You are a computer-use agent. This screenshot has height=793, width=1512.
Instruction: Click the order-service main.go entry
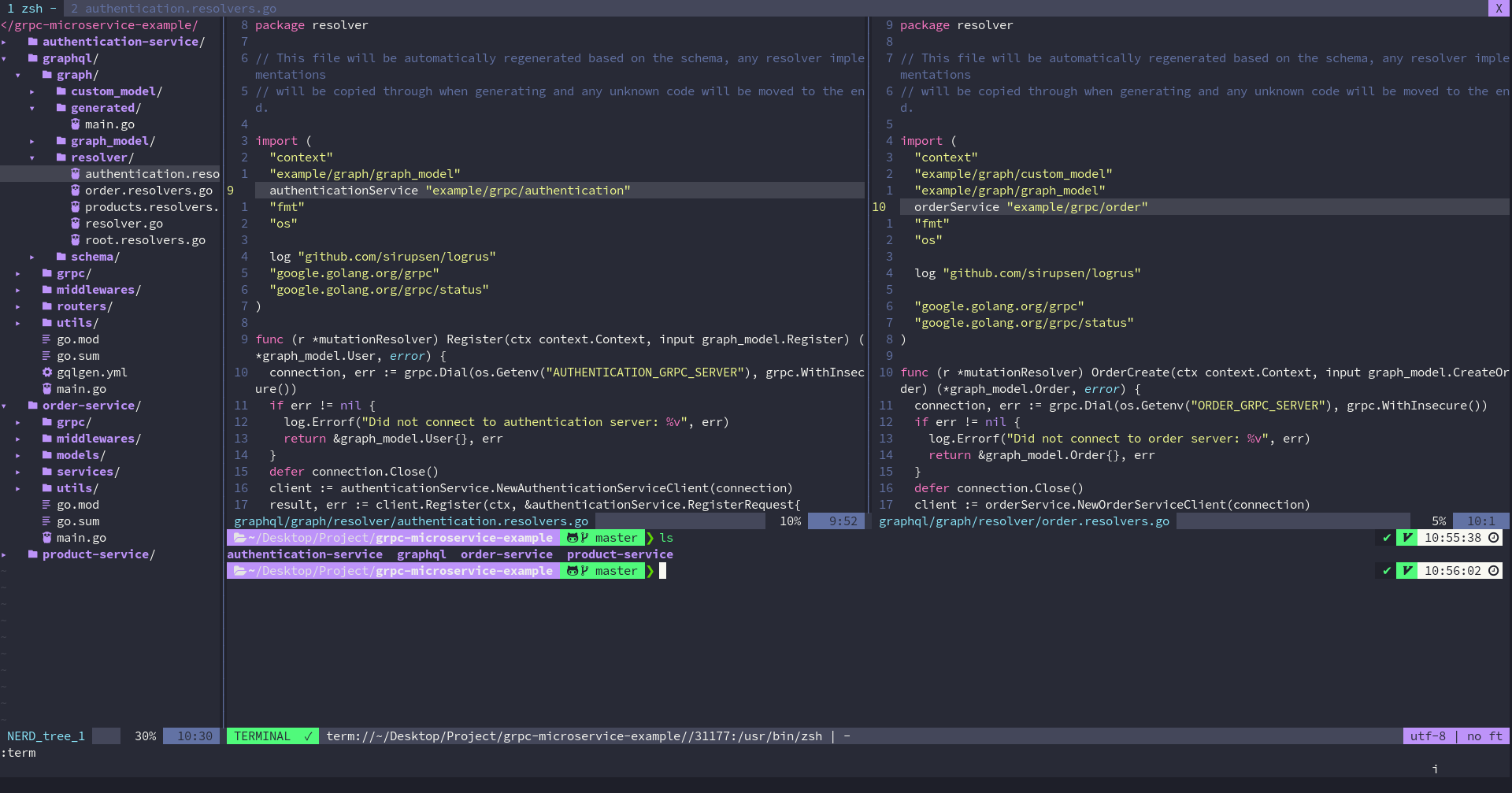[x=81, y=538]
